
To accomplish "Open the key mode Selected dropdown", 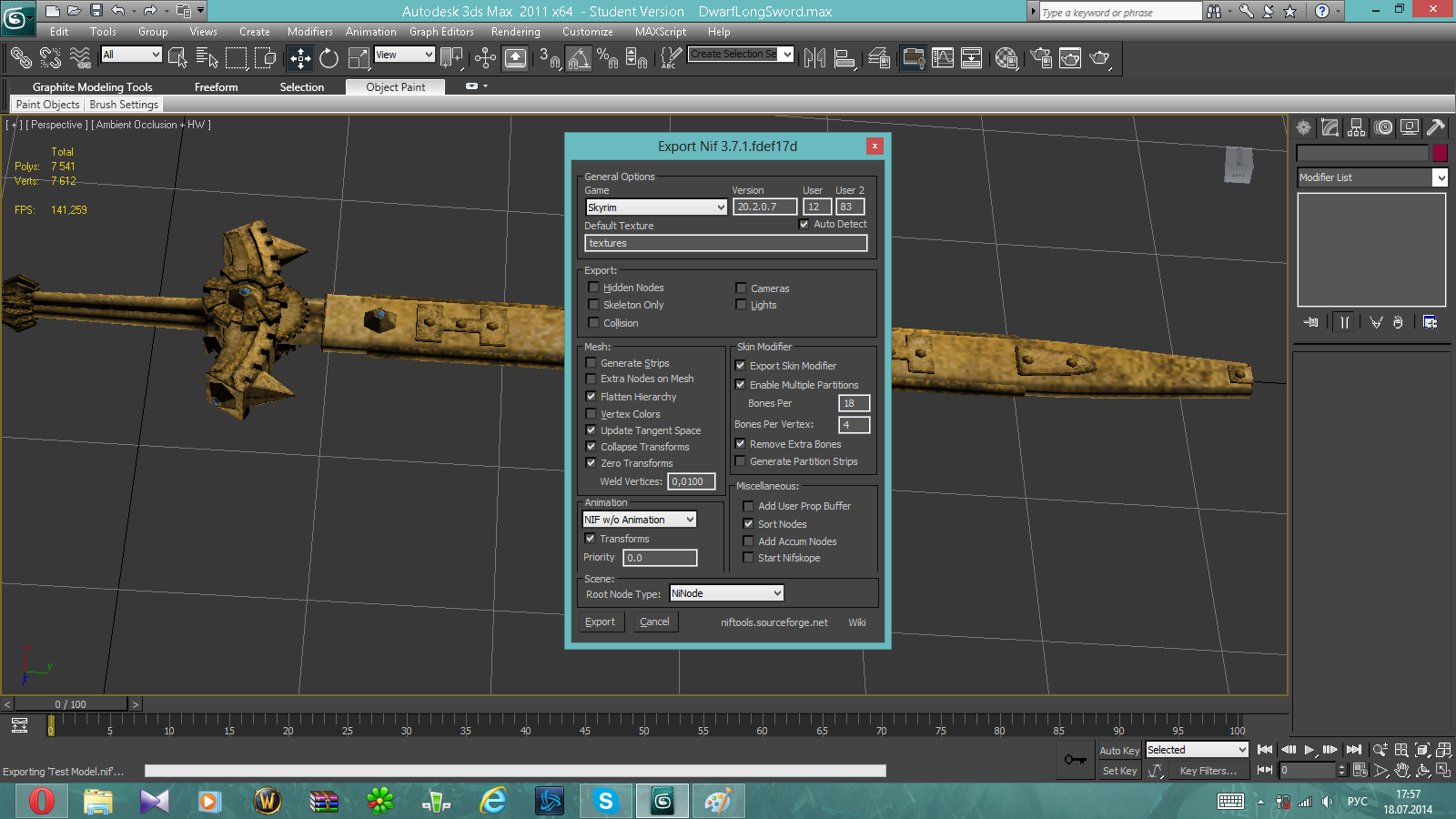I will coord(1197,750).
